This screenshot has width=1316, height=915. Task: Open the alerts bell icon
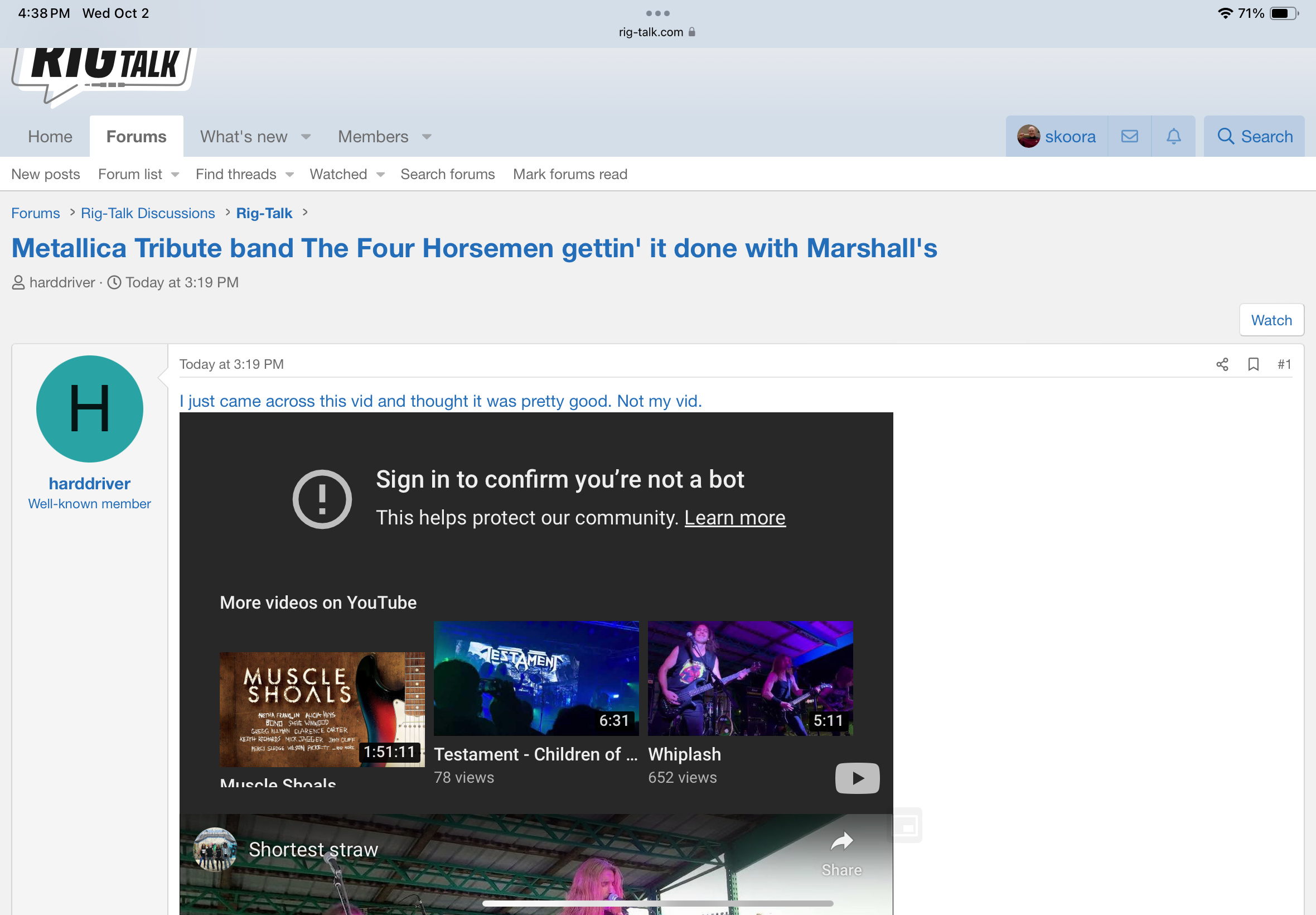point(1173,137)
